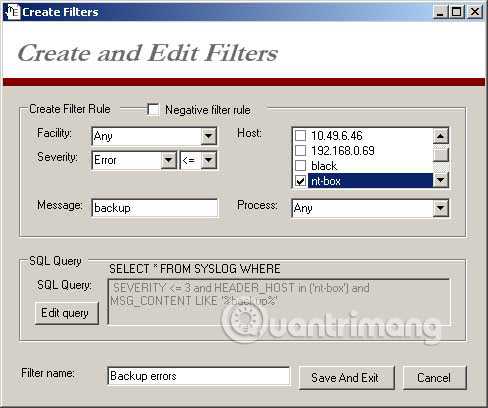Check the 10.49.6.46 host checkbox
488x408 pixels.
click(x=300, y=136)
